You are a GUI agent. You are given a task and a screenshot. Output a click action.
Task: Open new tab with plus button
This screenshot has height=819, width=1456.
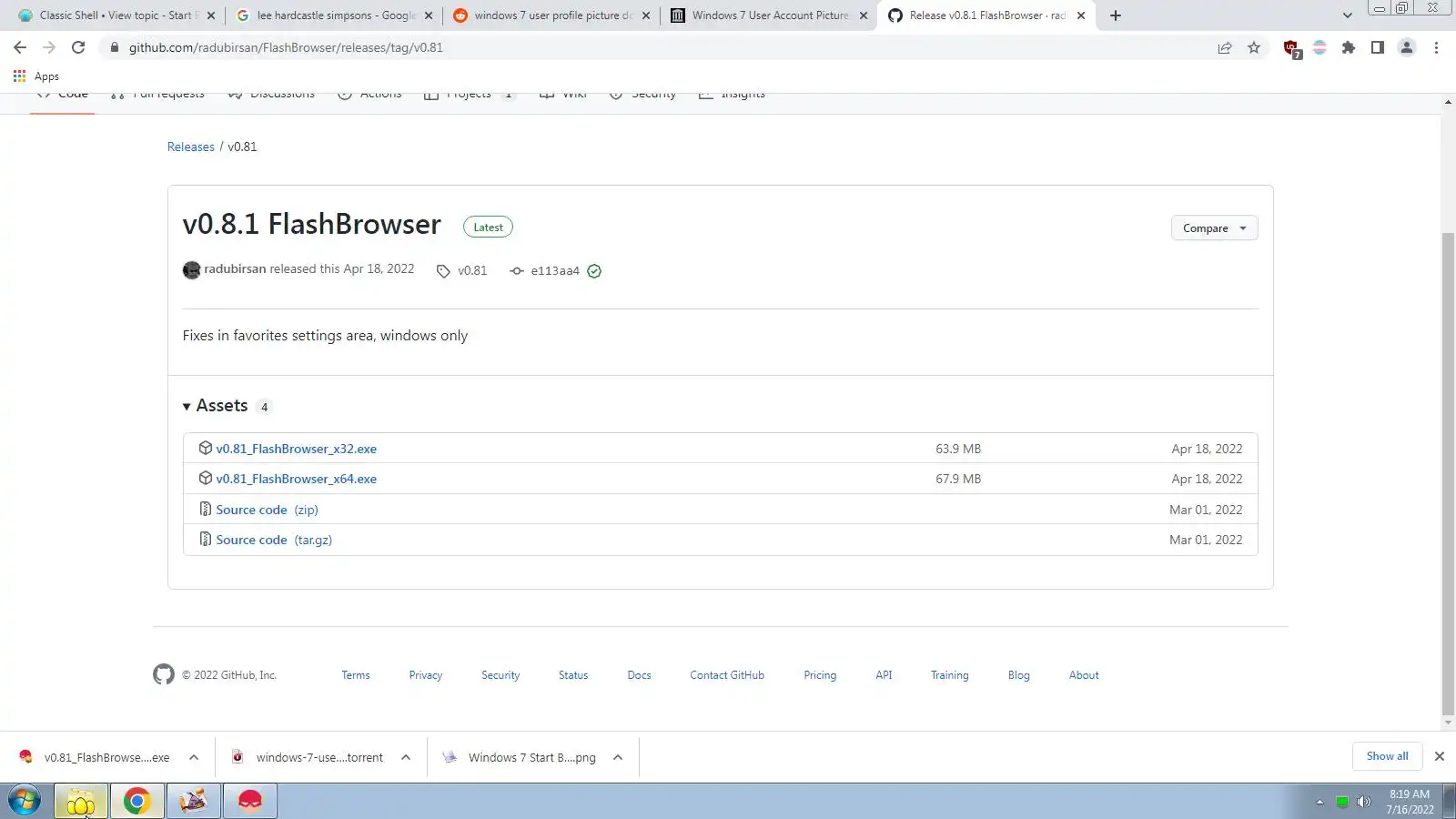click(1116, 15)
